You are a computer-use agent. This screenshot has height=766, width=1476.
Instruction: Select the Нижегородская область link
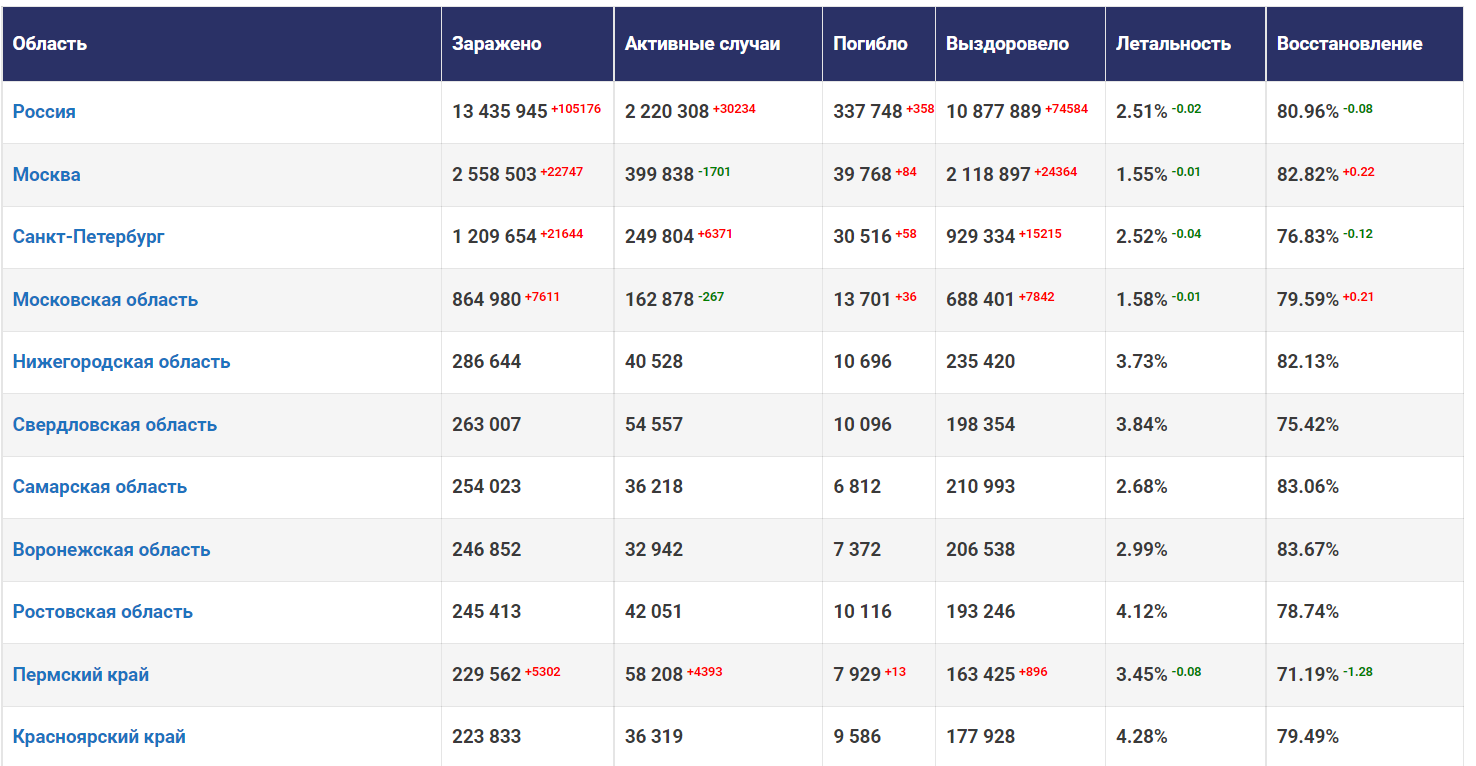coord(121,362)
